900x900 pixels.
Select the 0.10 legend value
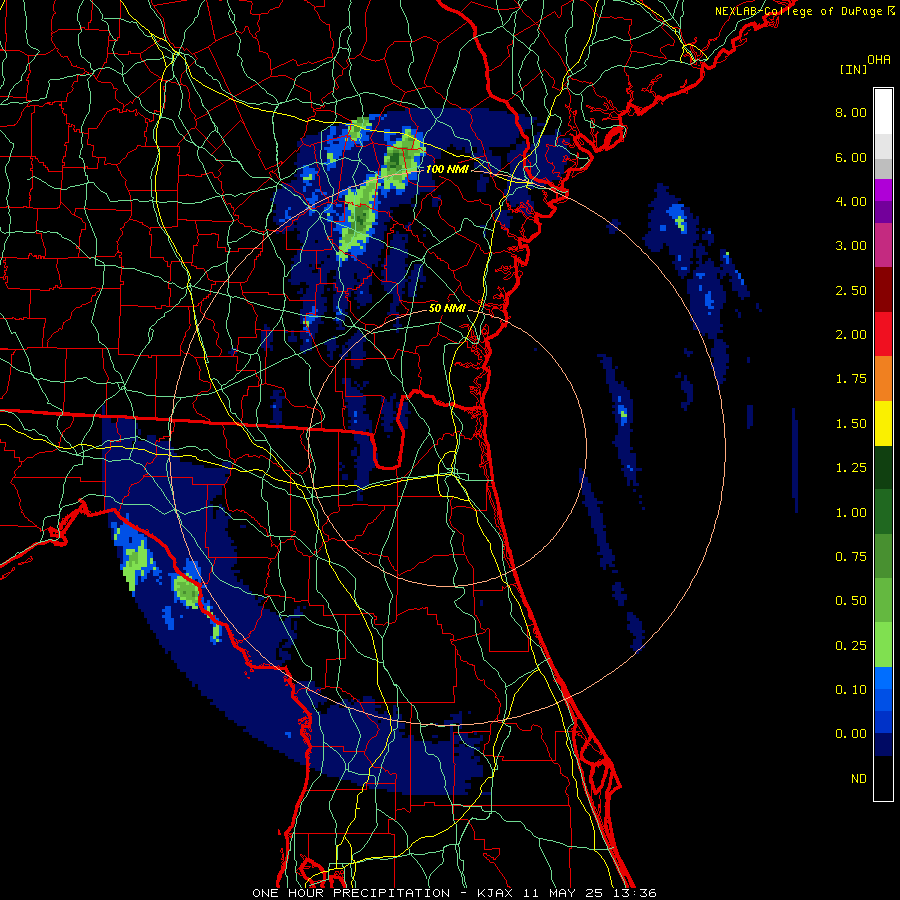(851, 690)
